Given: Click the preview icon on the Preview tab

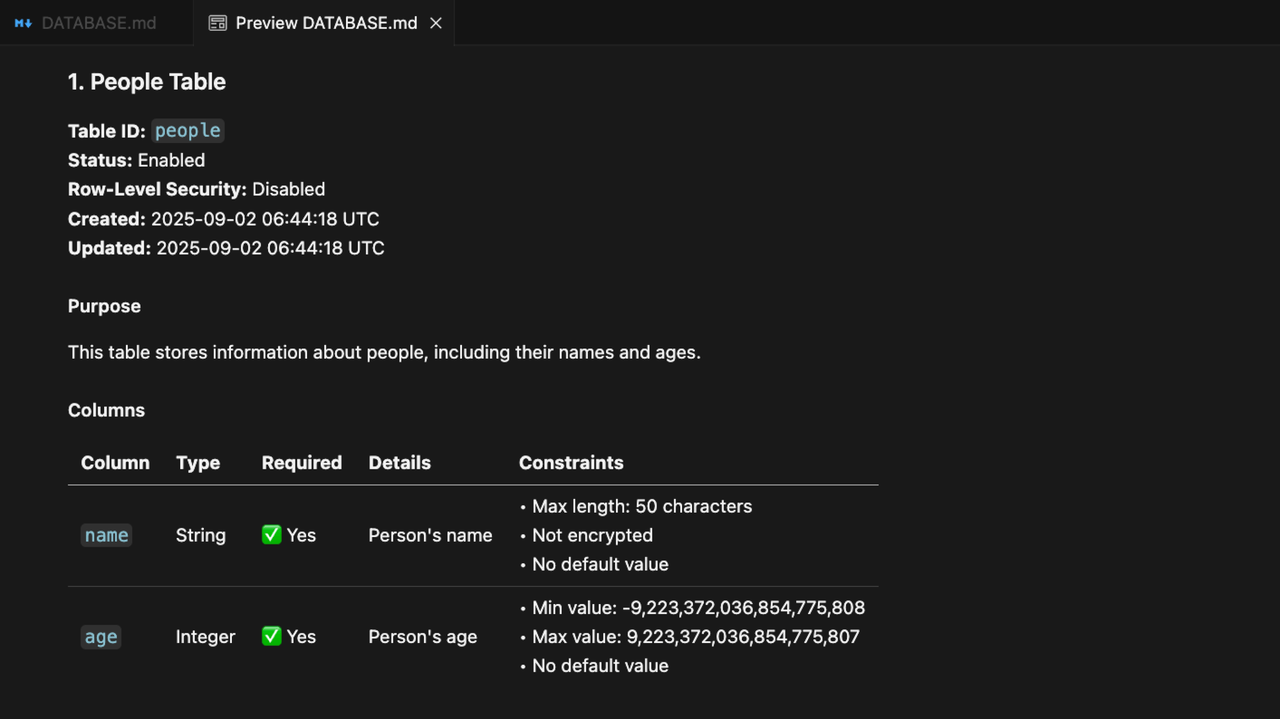Looking at the screenshot, I should click(x=217, y=23).
